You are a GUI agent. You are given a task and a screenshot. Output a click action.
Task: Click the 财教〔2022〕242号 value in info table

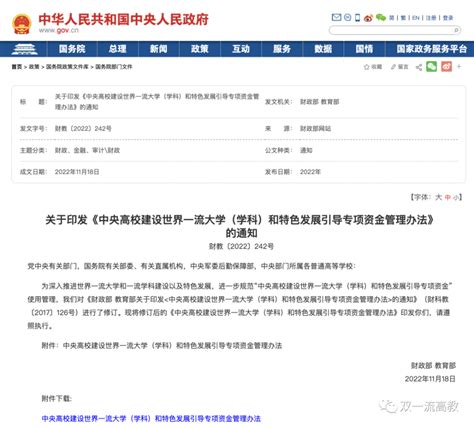(83, 128)
